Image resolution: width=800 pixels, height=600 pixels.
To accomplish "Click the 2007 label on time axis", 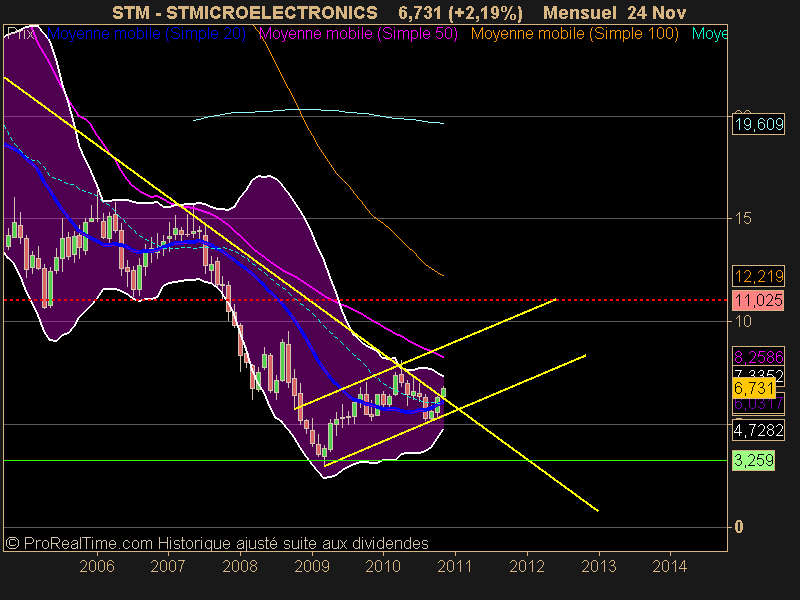I will click(x=168, y=566).
